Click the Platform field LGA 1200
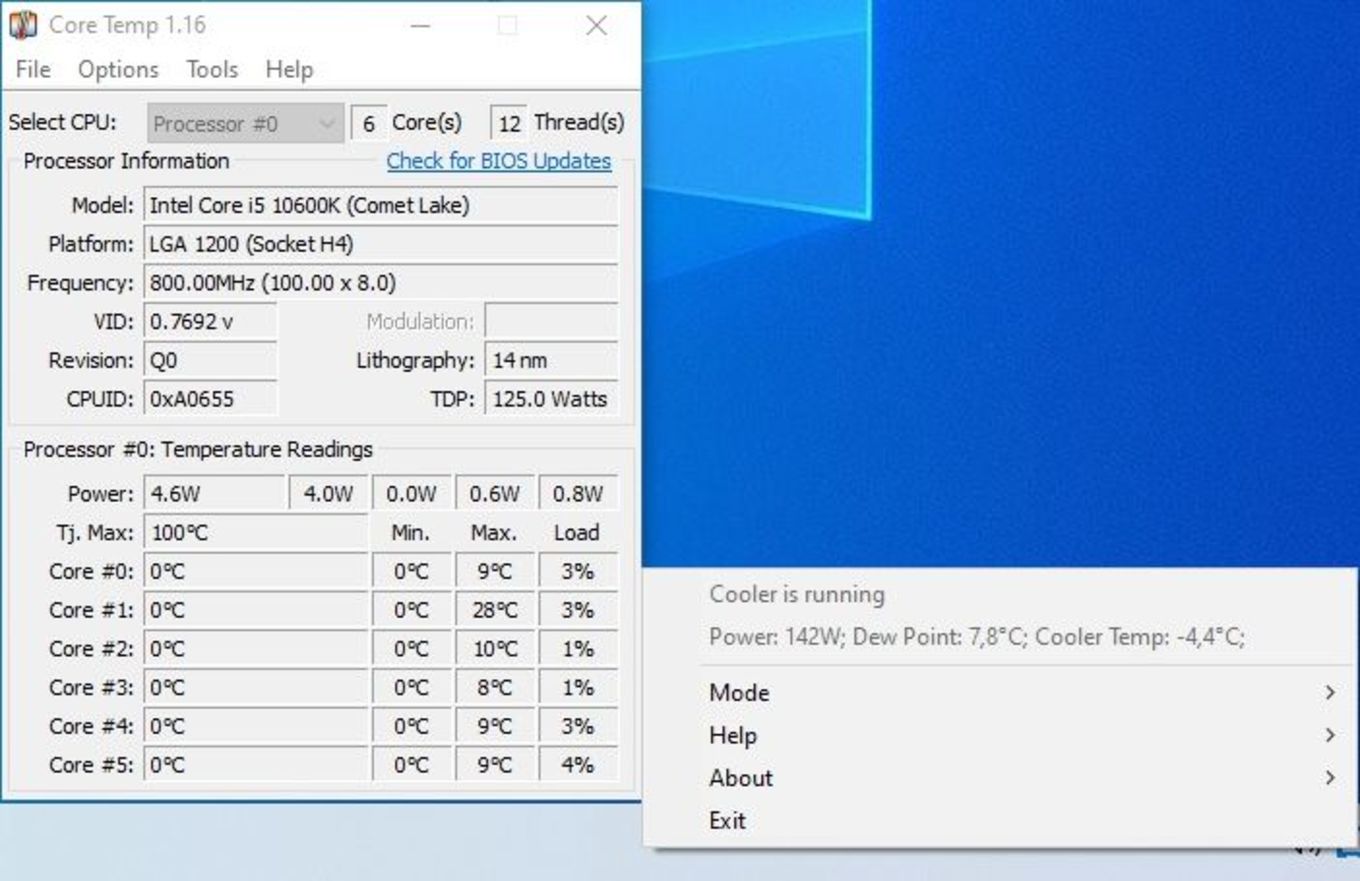This screenshot has height=881, width=1360. coord(381,244)
